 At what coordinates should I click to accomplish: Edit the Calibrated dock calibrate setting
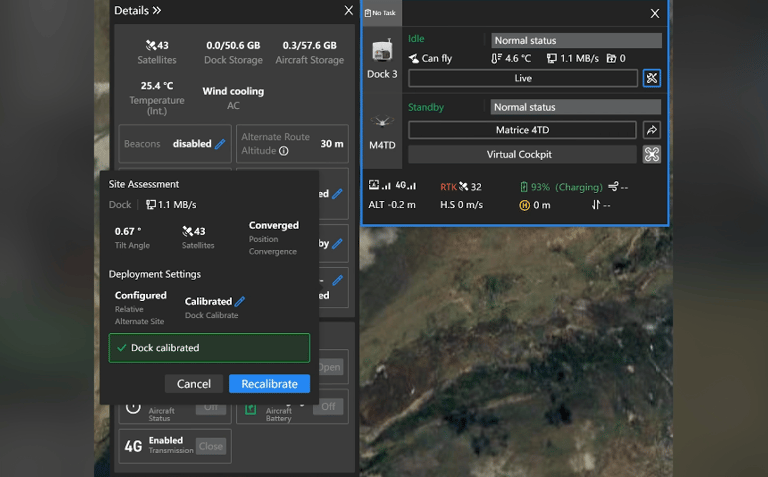tap(240, 301)
